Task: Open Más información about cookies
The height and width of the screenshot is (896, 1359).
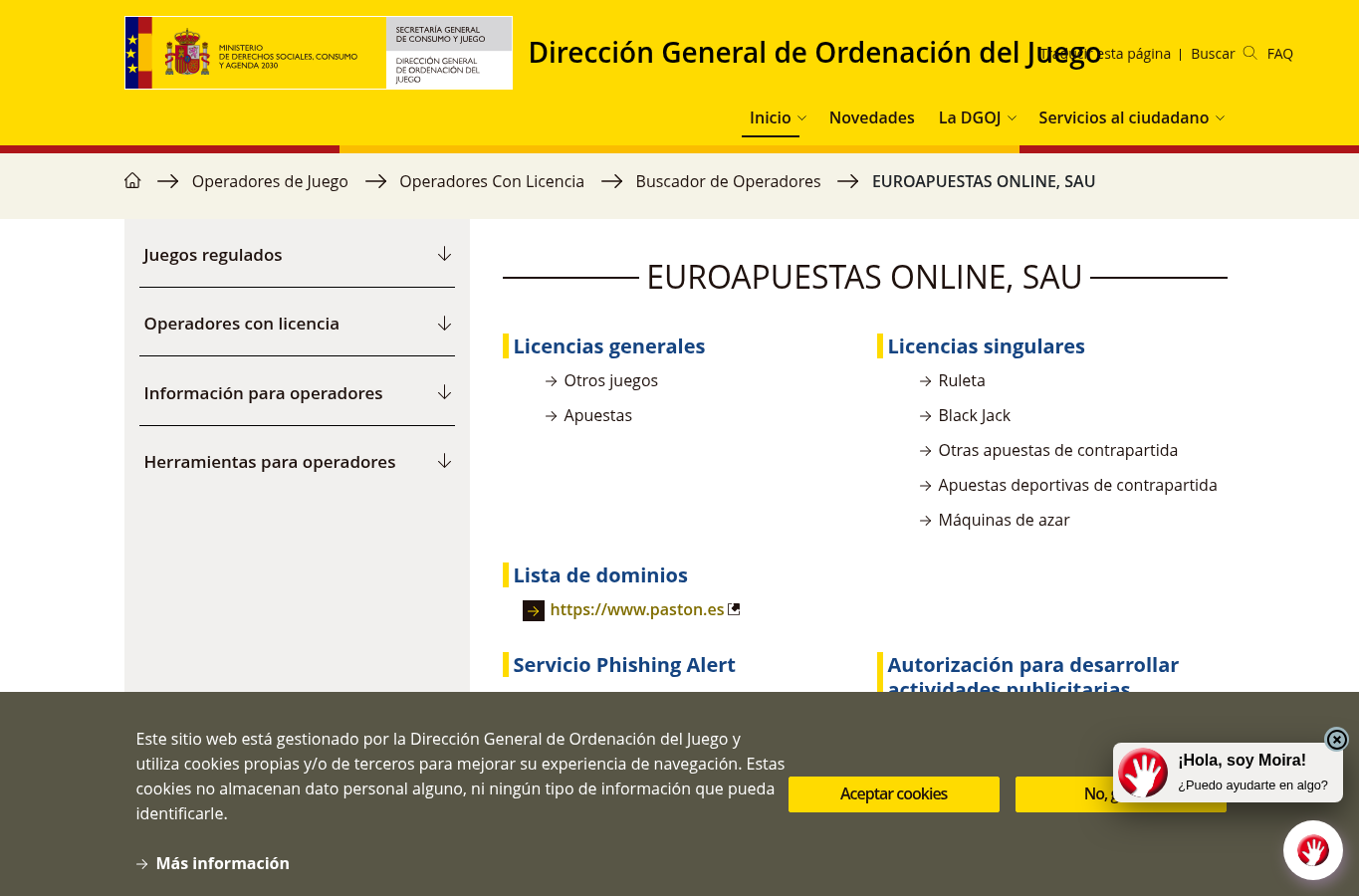Action: pos(222,863)
